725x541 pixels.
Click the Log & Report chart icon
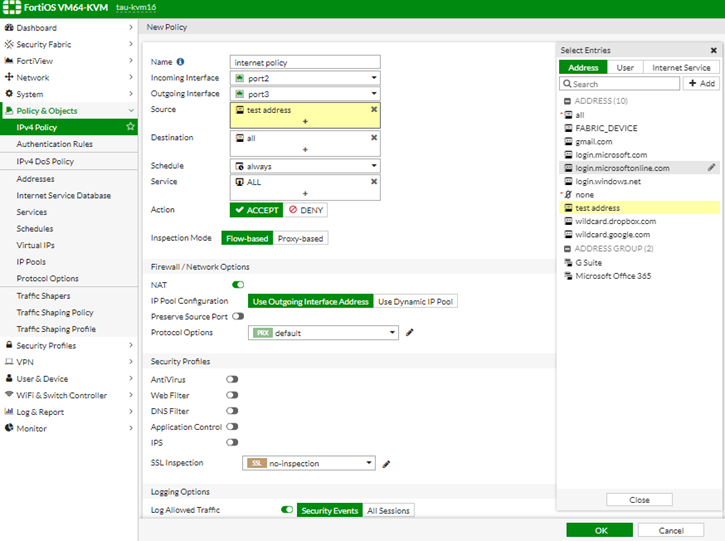(x=9, y=411)
